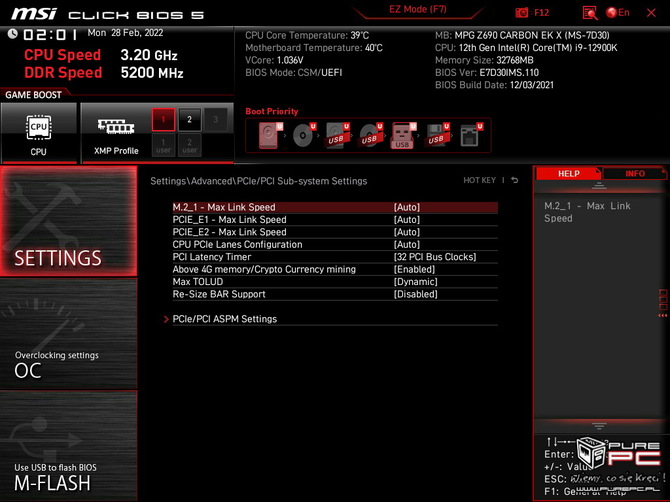Select the hard disk boot priority icon
This screenshot has height=502, width=670.
[x=269, y=135]
